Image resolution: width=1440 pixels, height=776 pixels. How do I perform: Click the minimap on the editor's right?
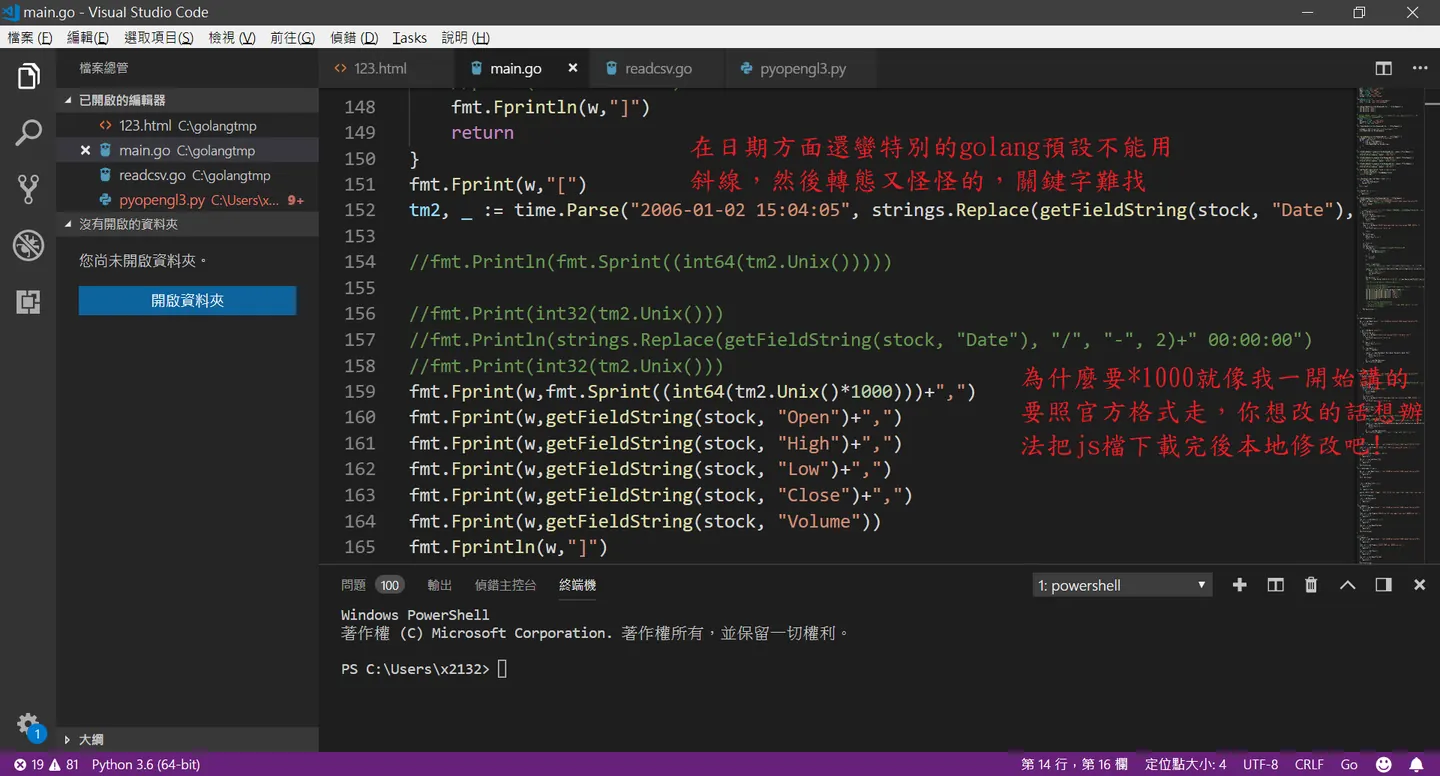(1395, 320)
